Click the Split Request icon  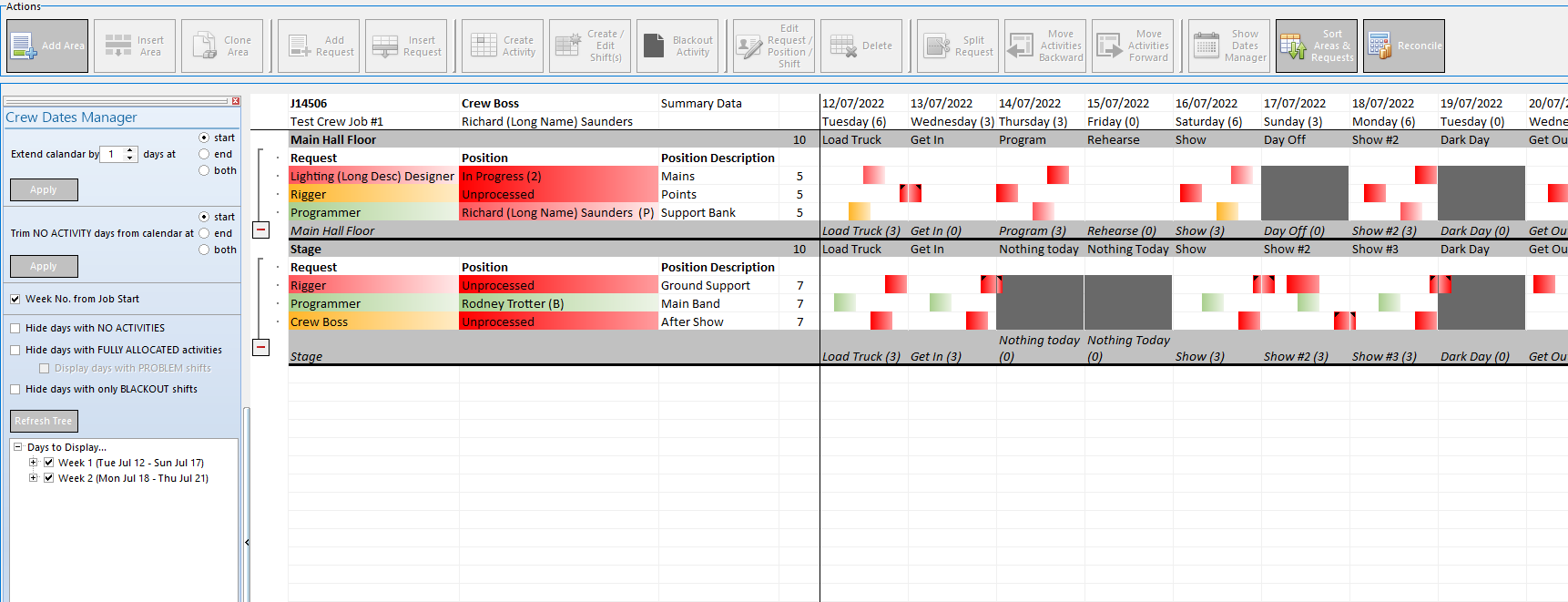pyautogui.click(x=958, y=46)
